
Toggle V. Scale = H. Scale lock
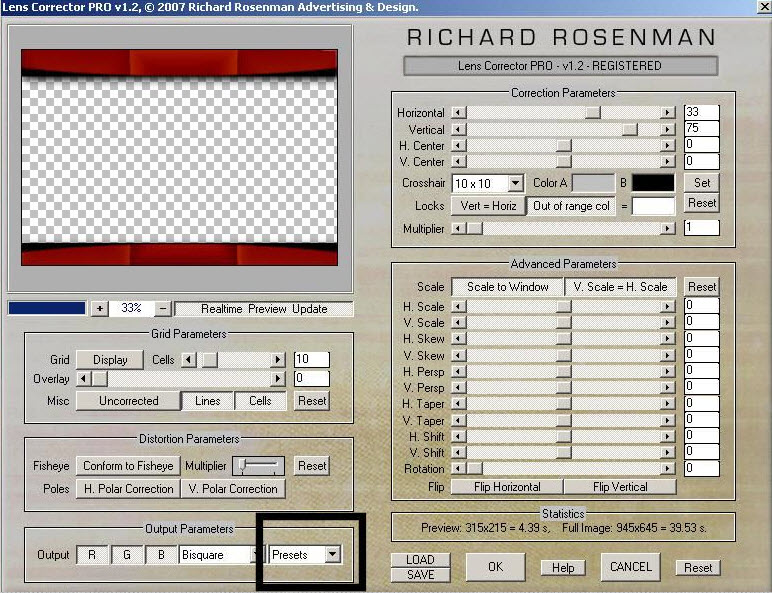pyautogui.click(x=620, y=287)
